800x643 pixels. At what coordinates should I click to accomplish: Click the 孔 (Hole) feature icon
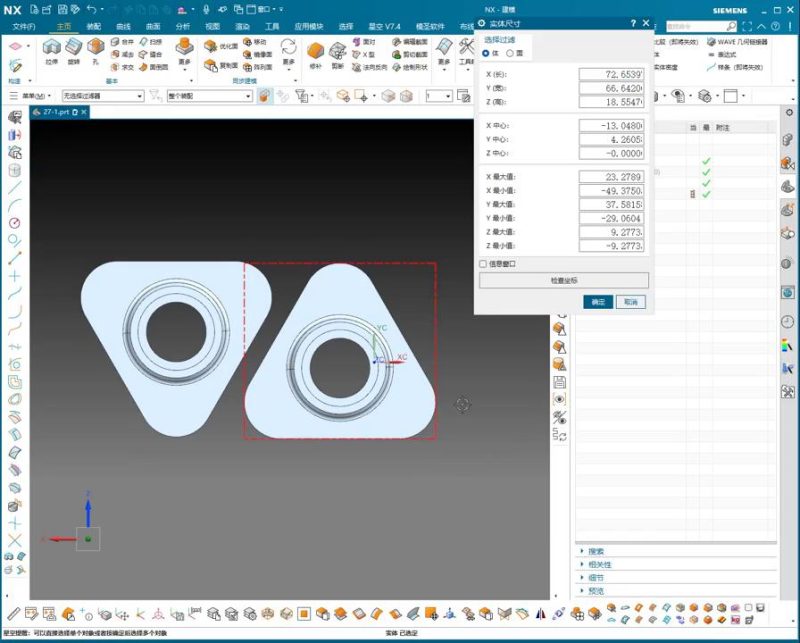click(95, 48)
